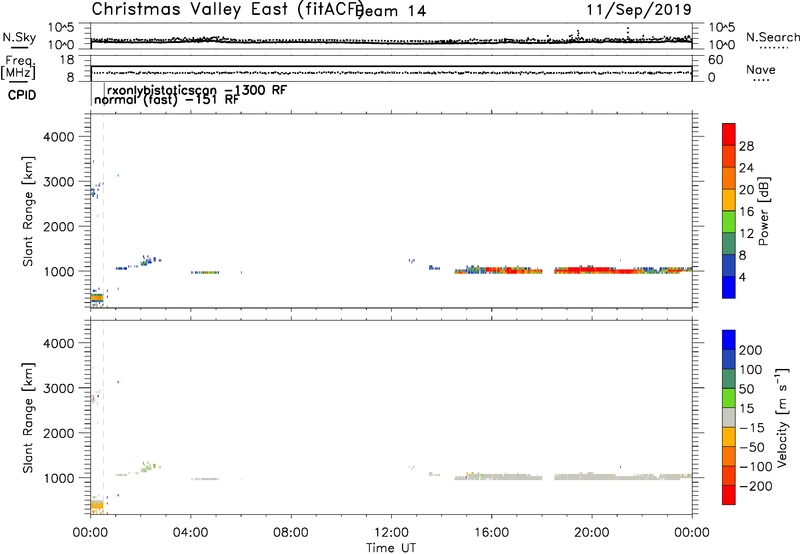Image resolution: width=800 pixels, height=554 pixels.
Task: Click 'rxonlybistaticscan -1300 RF' text
Action: pyautogui.click(x=197, y=90)
